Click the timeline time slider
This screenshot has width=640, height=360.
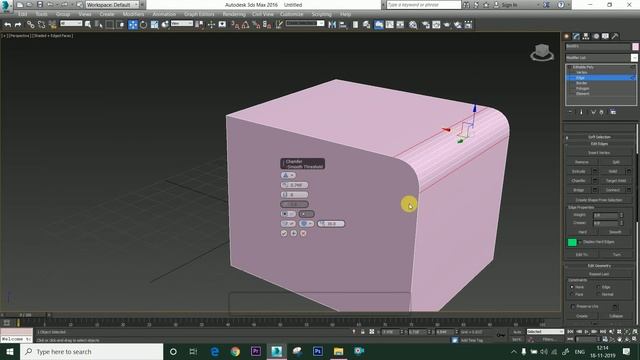tap(25, 315)
